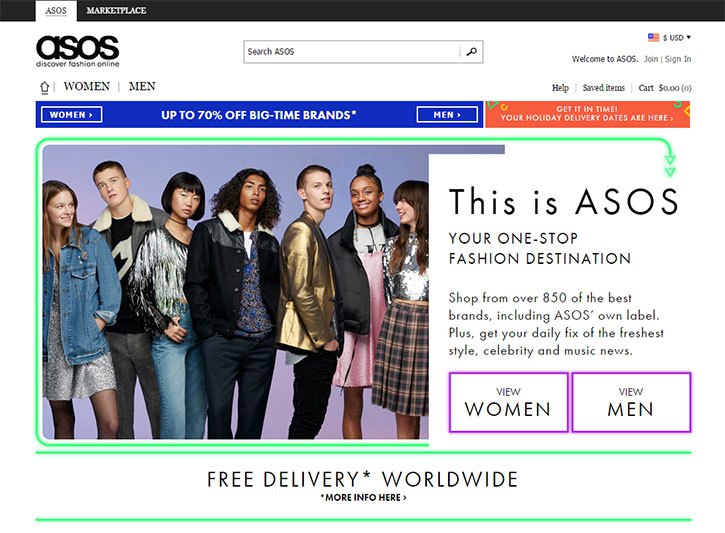The height and width of the screenshot is (533, 725).
Task: Click the Join link
Action: 651,59
